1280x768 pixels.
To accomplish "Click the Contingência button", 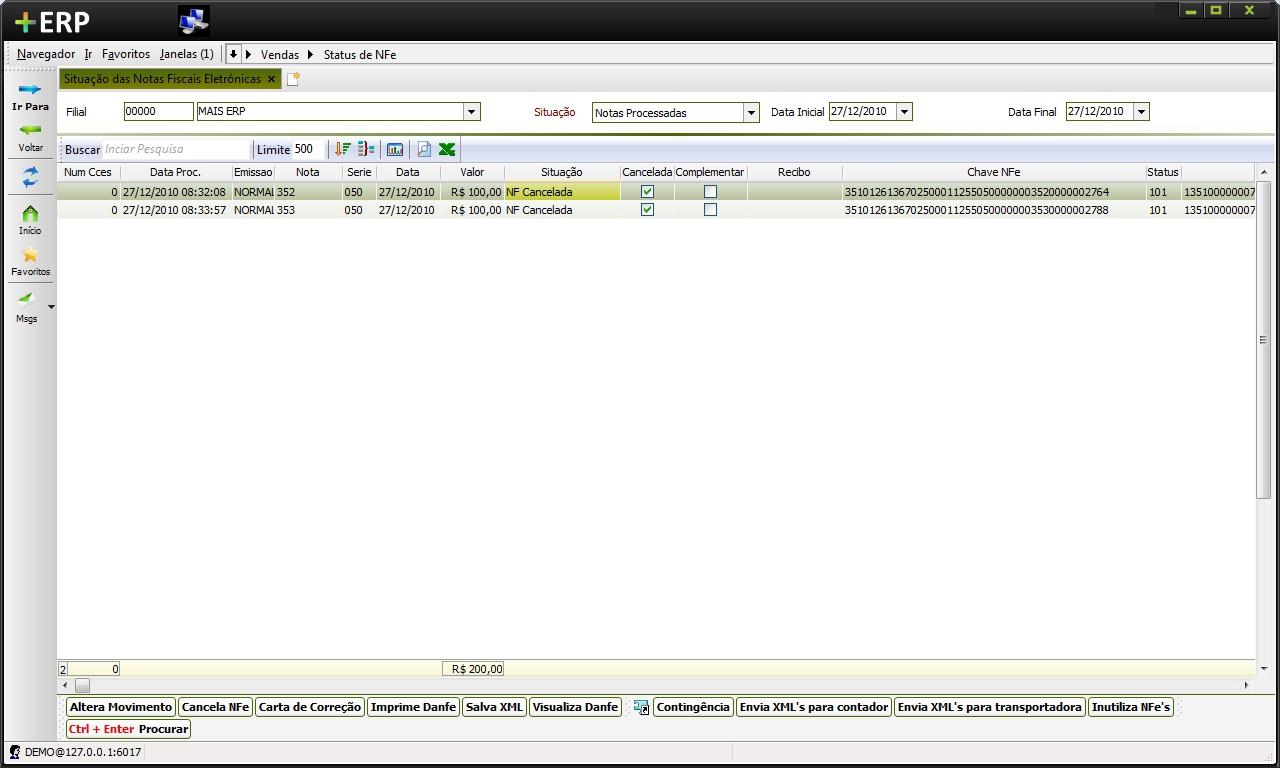I will pyautogui.click(x=693, y=707).
